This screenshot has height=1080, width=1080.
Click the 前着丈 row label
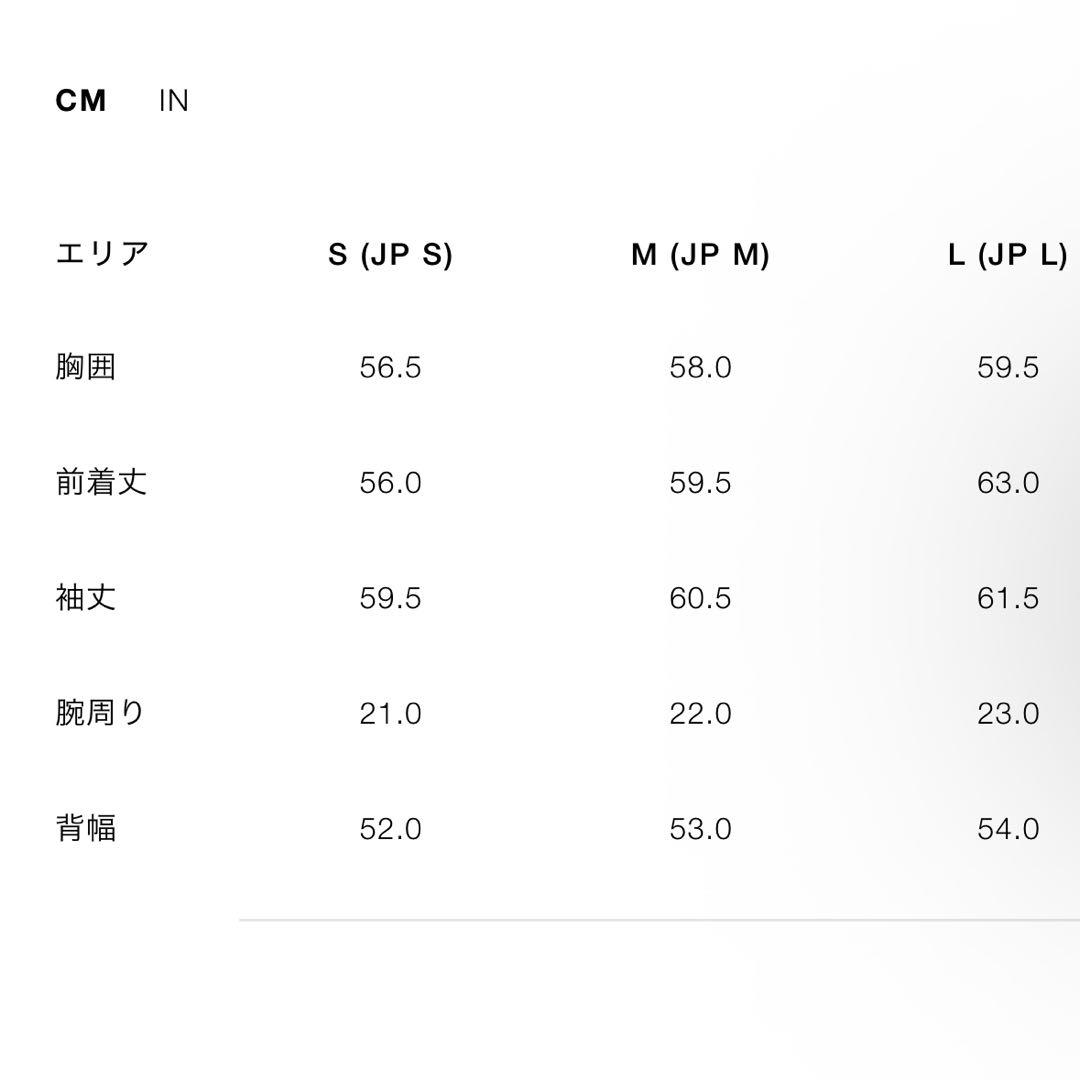coord(102,483)
